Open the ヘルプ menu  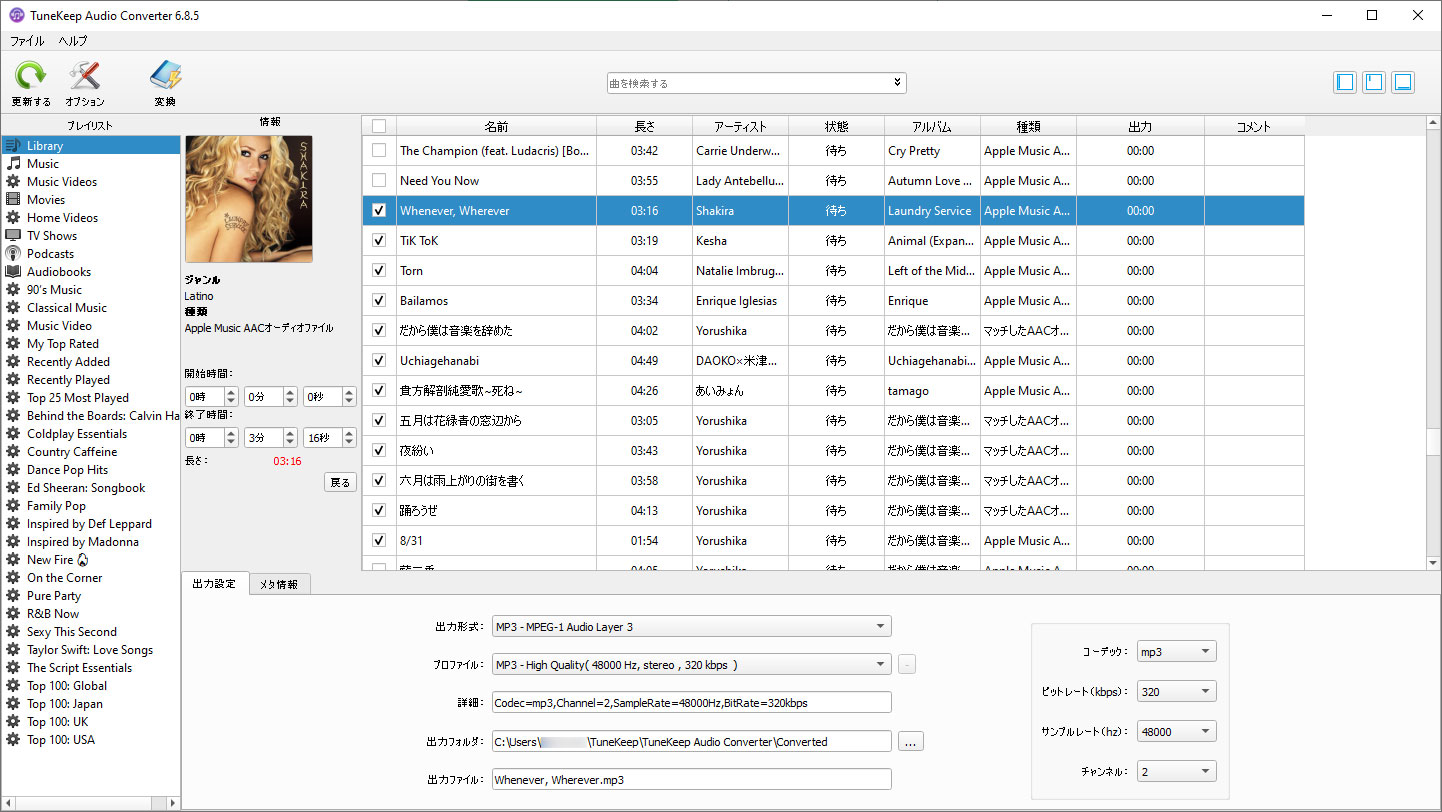point(73,41)
